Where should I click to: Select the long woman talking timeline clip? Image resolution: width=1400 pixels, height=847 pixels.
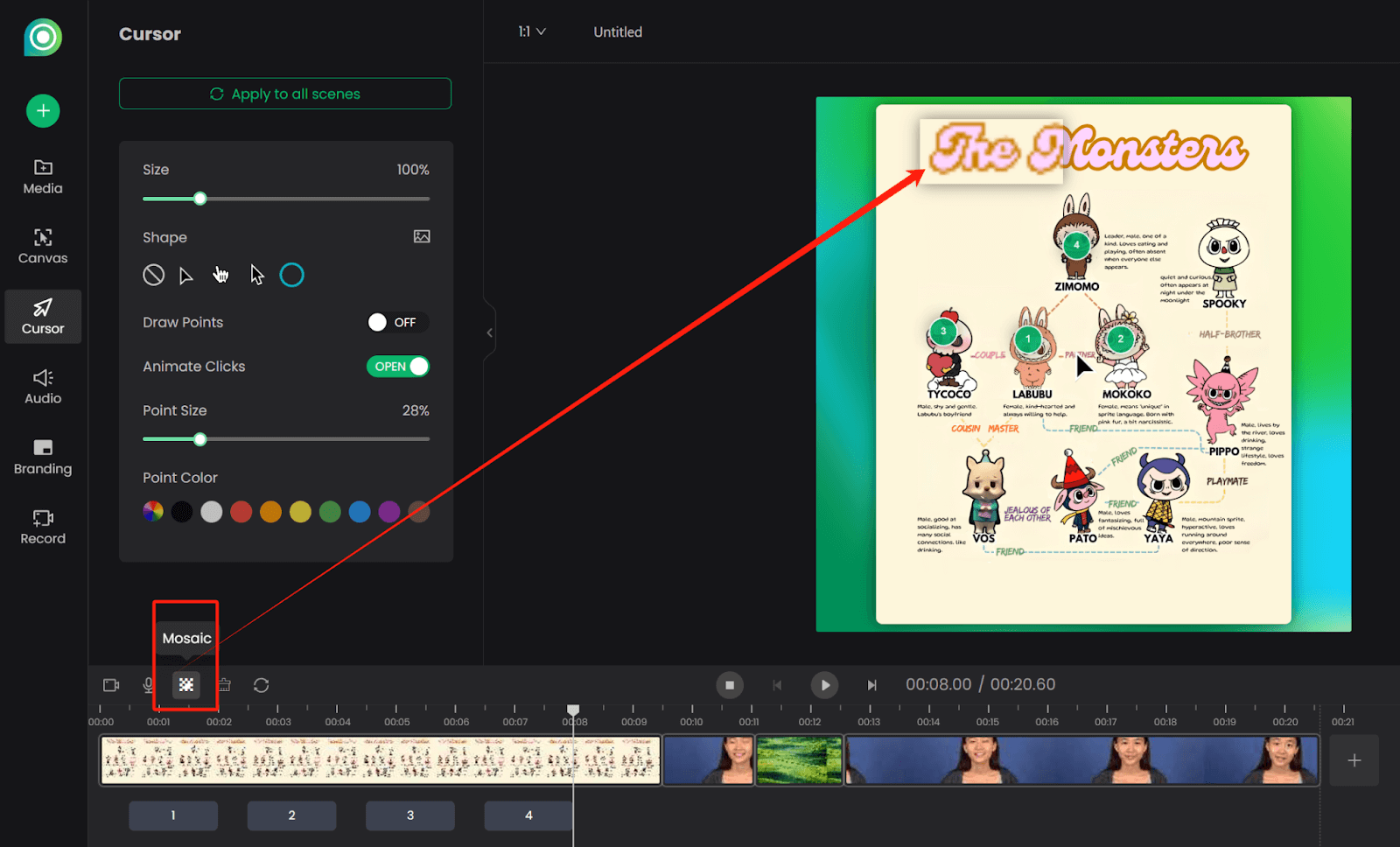pyautogui.click(x=1081, y=759)
